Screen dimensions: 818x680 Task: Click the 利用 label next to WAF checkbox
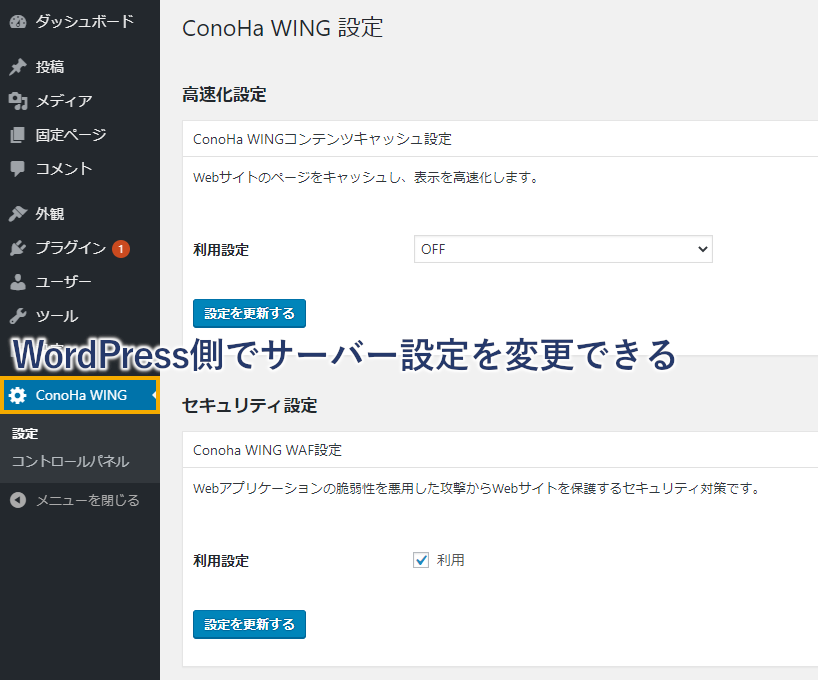coord(450,560)
